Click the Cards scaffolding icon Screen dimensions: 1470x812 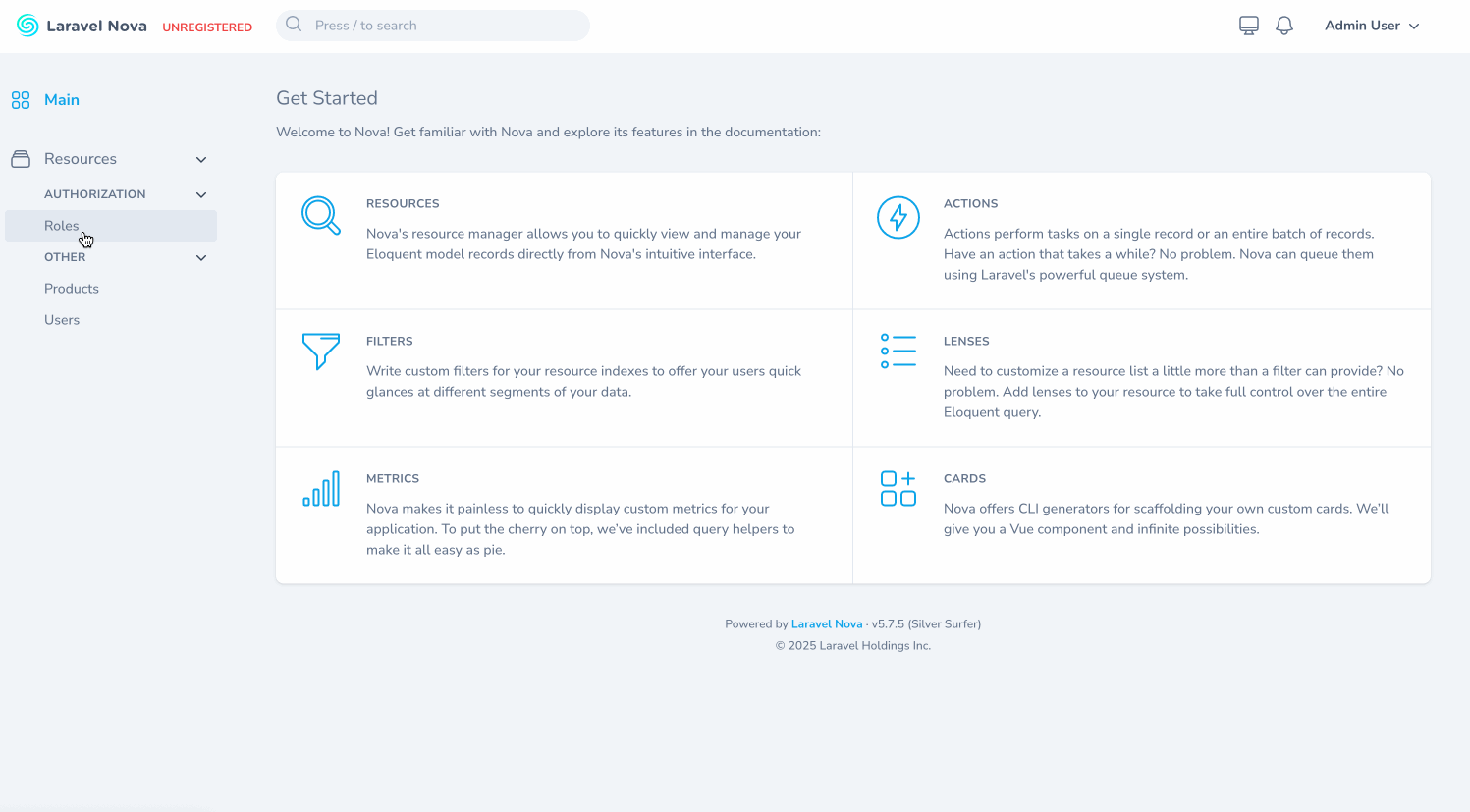click(x=898, y=489)
